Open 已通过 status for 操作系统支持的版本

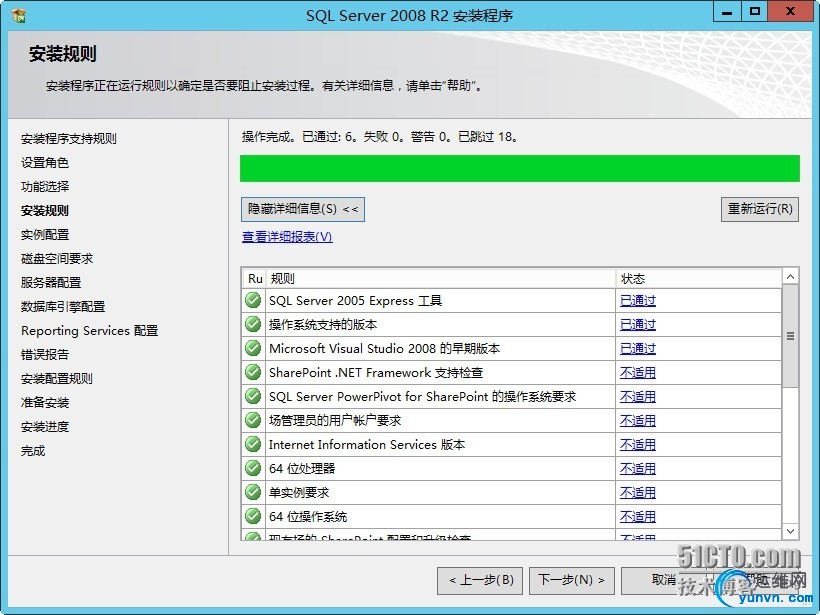click(637, 325)
